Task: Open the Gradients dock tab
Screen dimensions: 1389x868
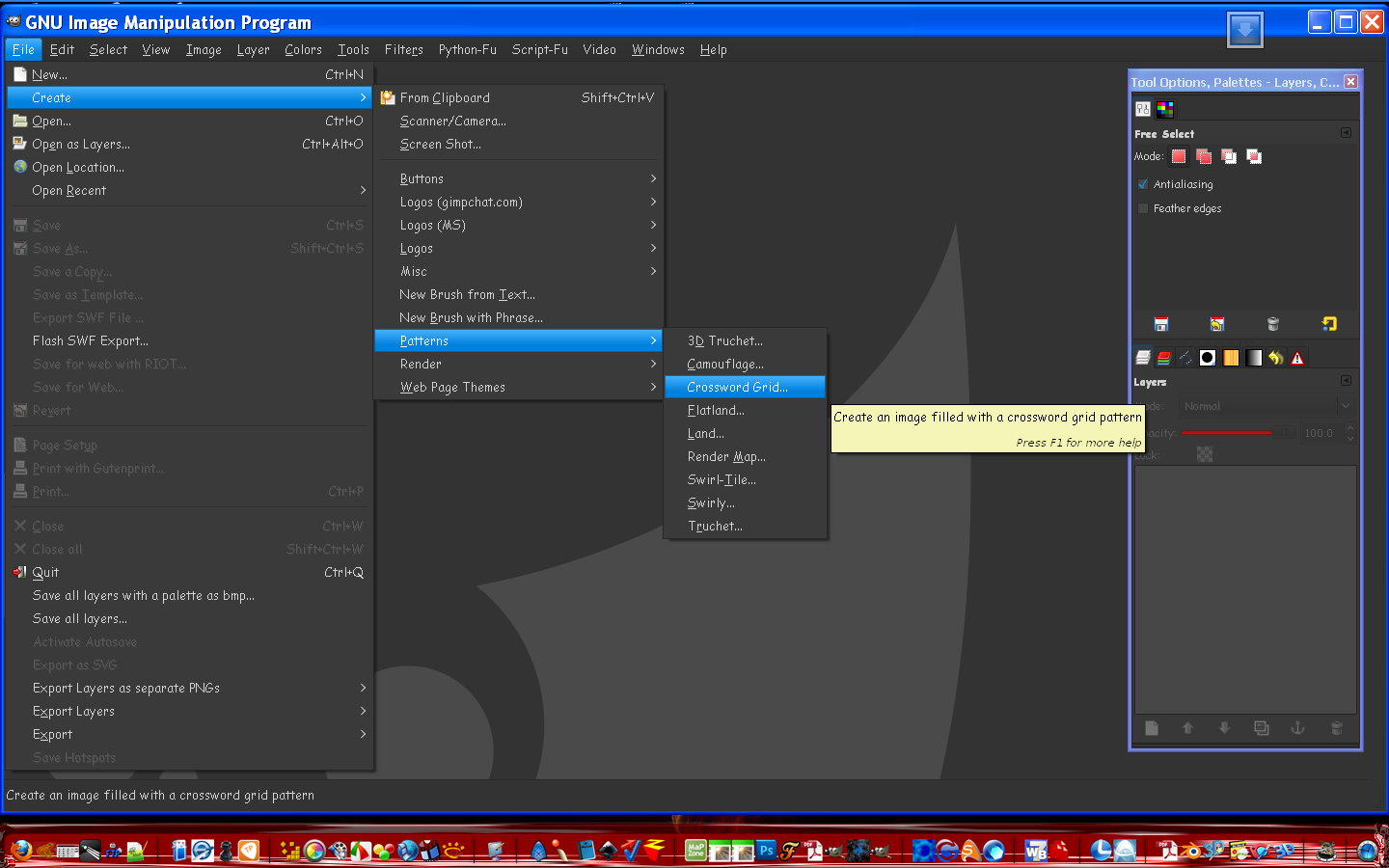Action: coord(1253,358)
